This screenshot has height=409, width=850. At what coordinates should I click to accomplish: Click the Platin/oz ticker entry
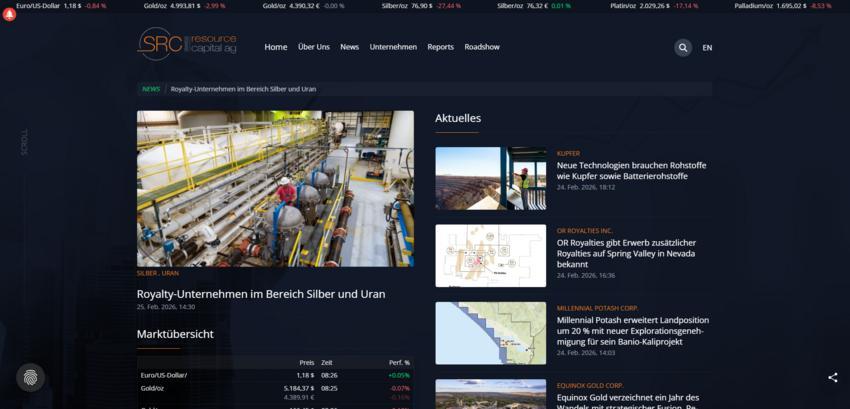point(654,6)
